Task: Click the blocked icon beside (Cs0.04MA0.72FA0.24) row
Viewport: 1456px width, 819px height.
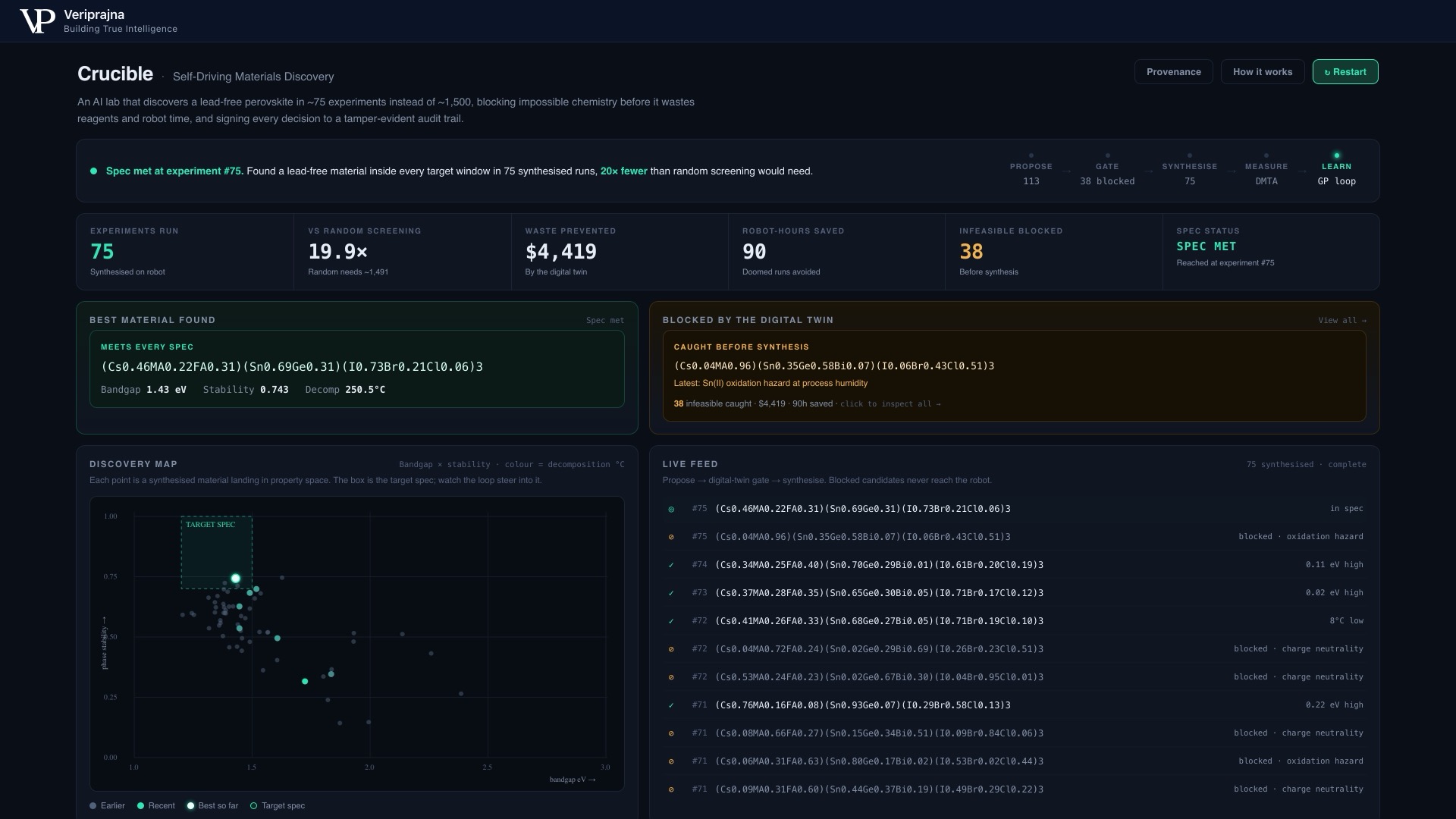Action: pyautogui.click(x=671, y=650)
